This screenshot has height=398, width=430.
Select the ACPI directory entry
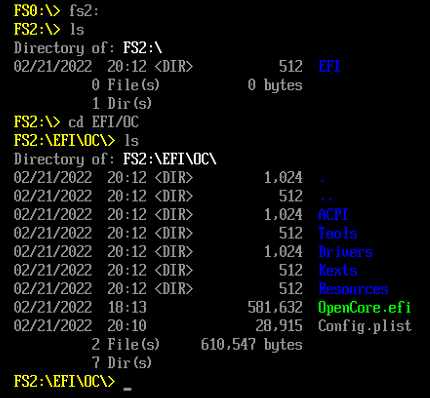[333, 214]
